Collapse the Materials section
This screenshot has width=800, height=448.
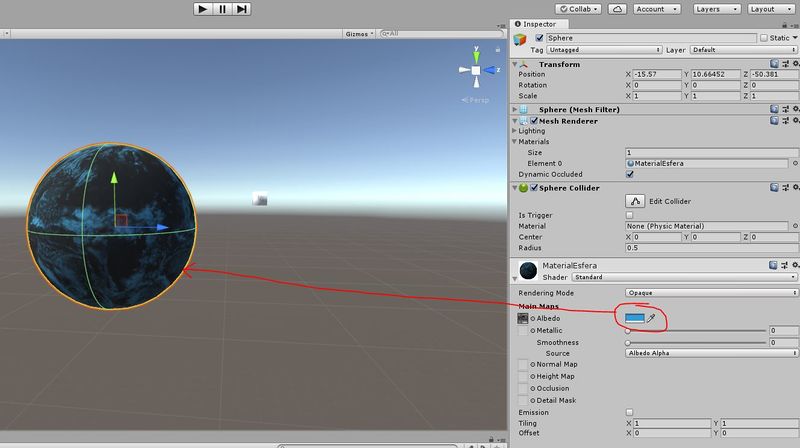point(514,141)
